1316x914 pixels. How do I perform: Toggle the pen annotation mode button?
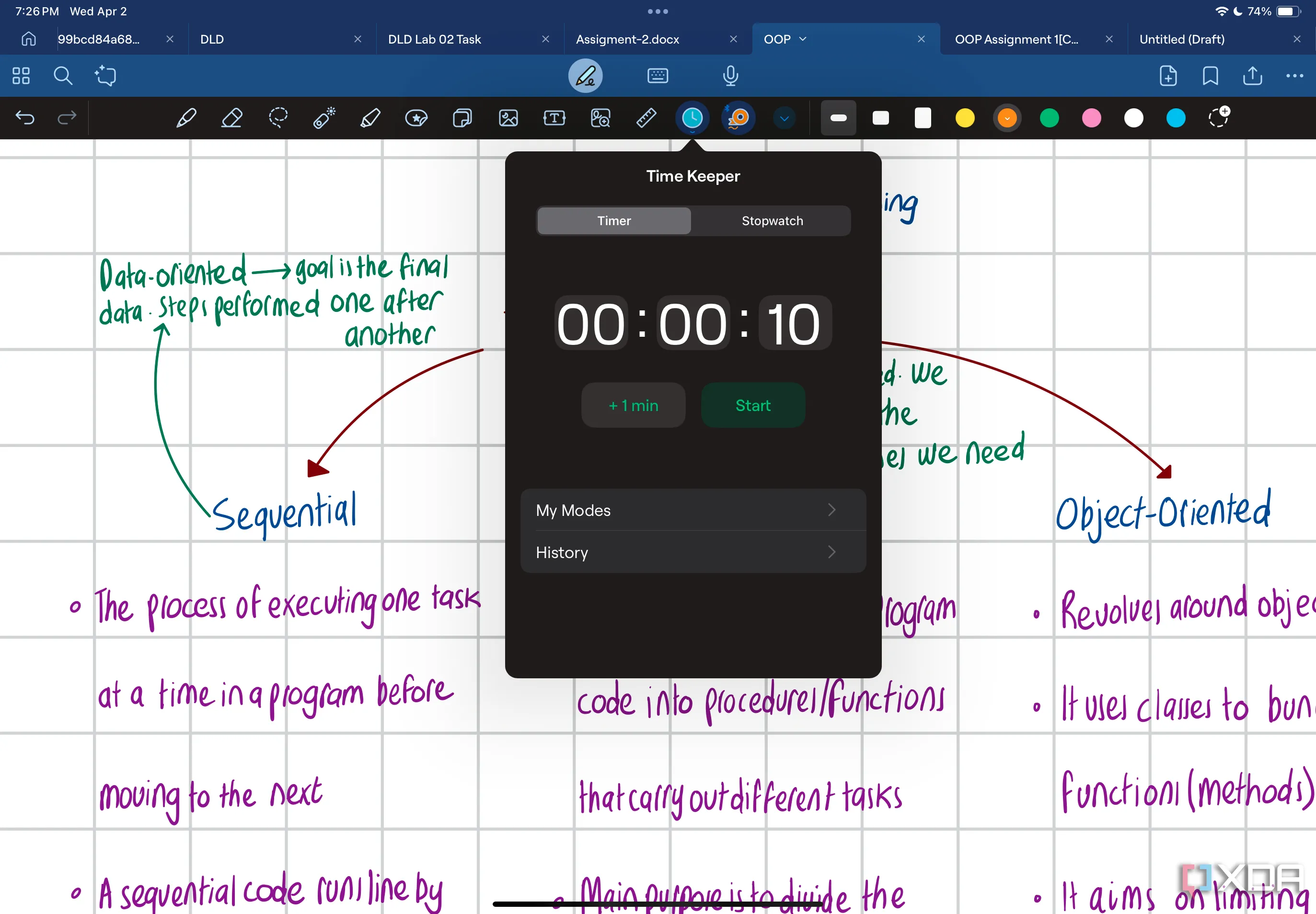click(x=585, y=76)
